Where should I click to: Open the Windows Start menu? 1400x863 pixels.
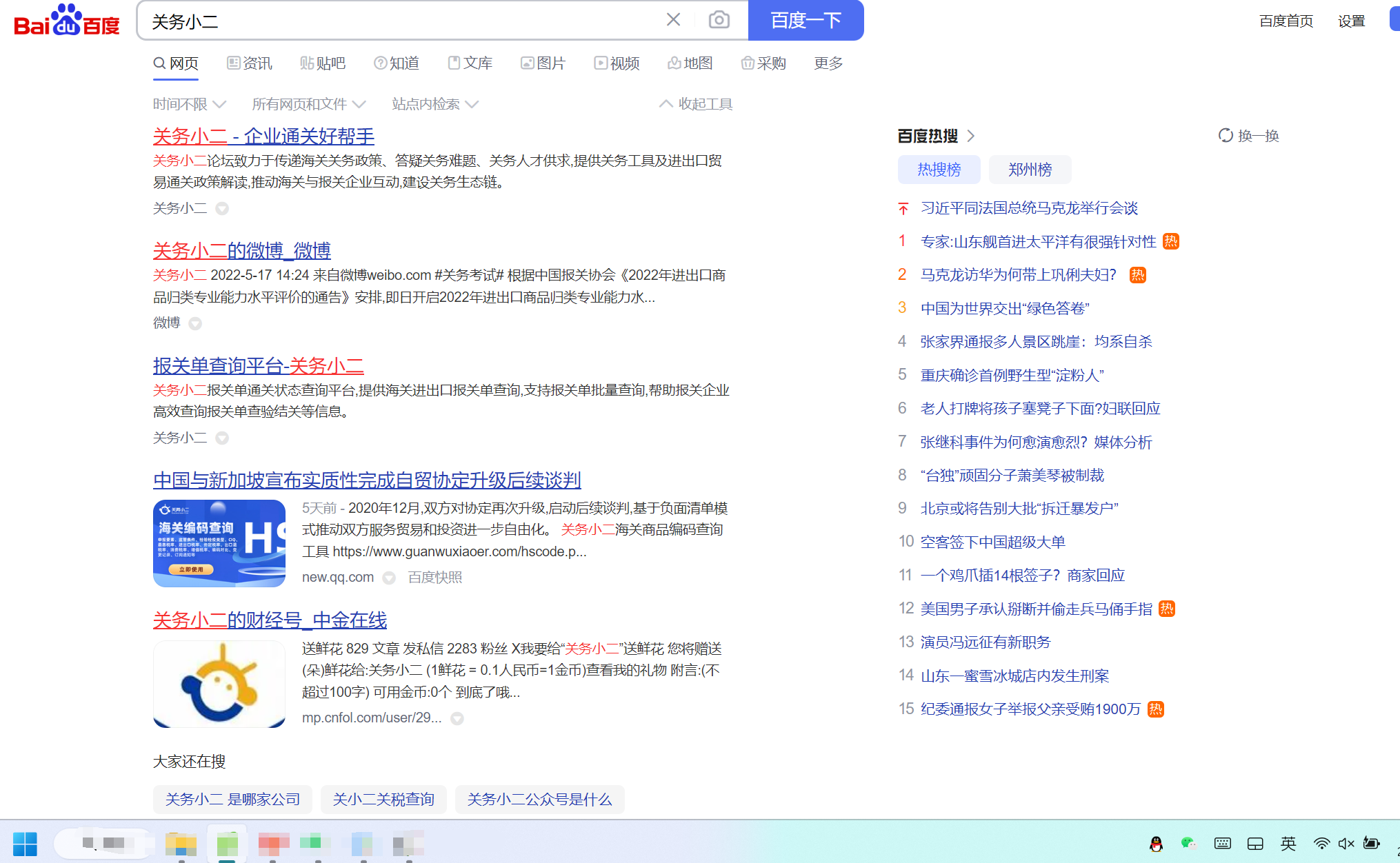[x=25, y=844]
